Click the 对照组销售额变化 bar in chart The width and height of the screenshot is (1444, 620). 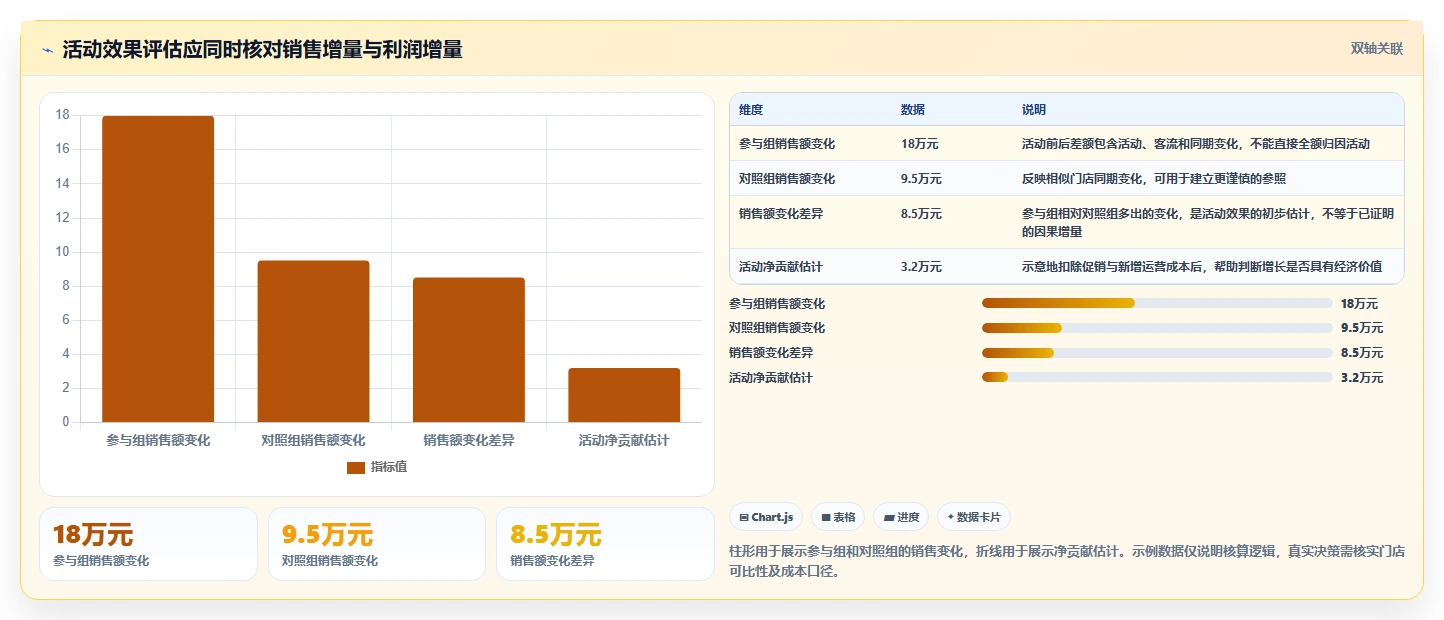point(313,341)
